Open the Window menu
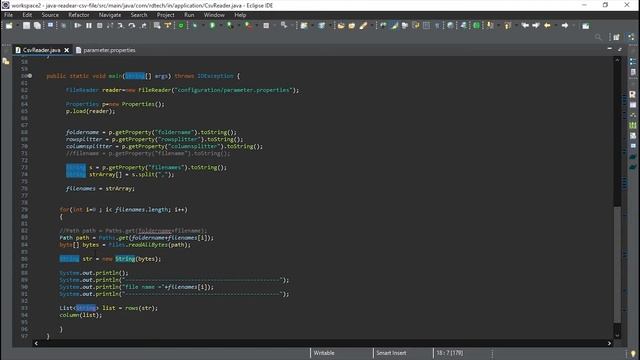640x360 pixels. [x=214, y=15]
